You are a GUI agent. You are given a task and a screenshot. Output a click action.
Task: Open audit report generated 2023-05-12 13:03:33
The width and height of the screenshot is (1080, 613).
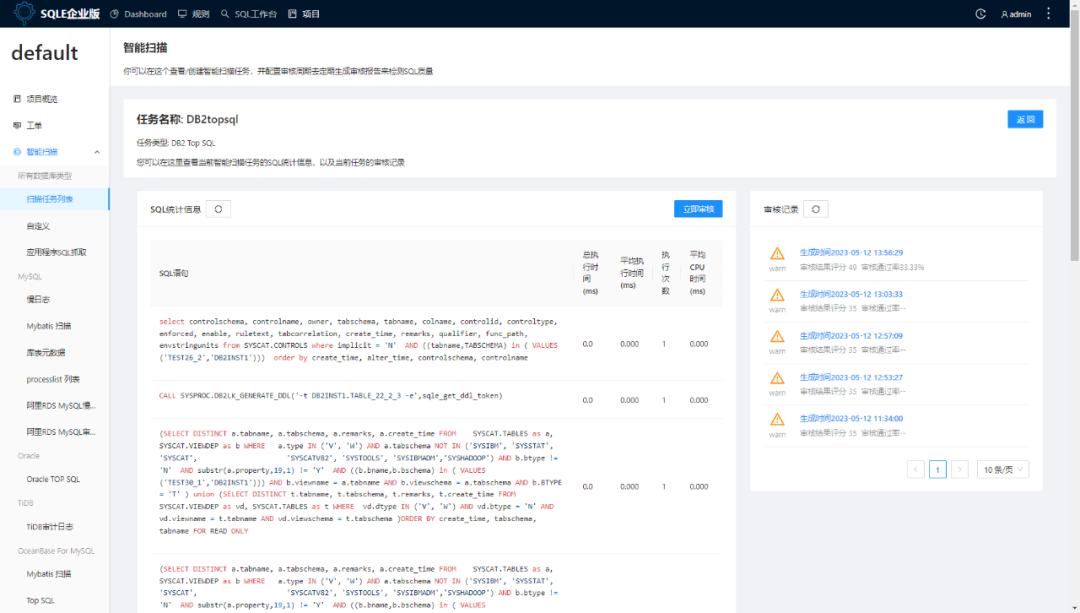tap(851, 294)
